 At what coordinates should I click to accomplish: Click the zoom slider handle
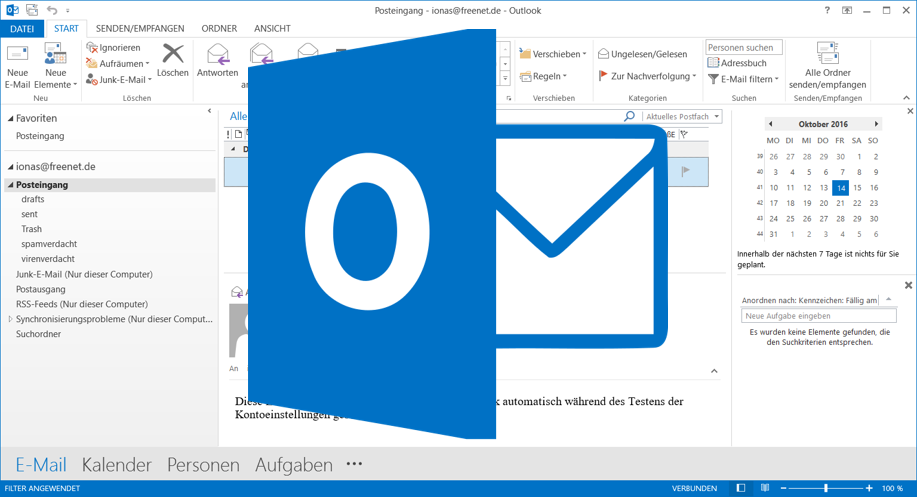[x=826, y=488]
